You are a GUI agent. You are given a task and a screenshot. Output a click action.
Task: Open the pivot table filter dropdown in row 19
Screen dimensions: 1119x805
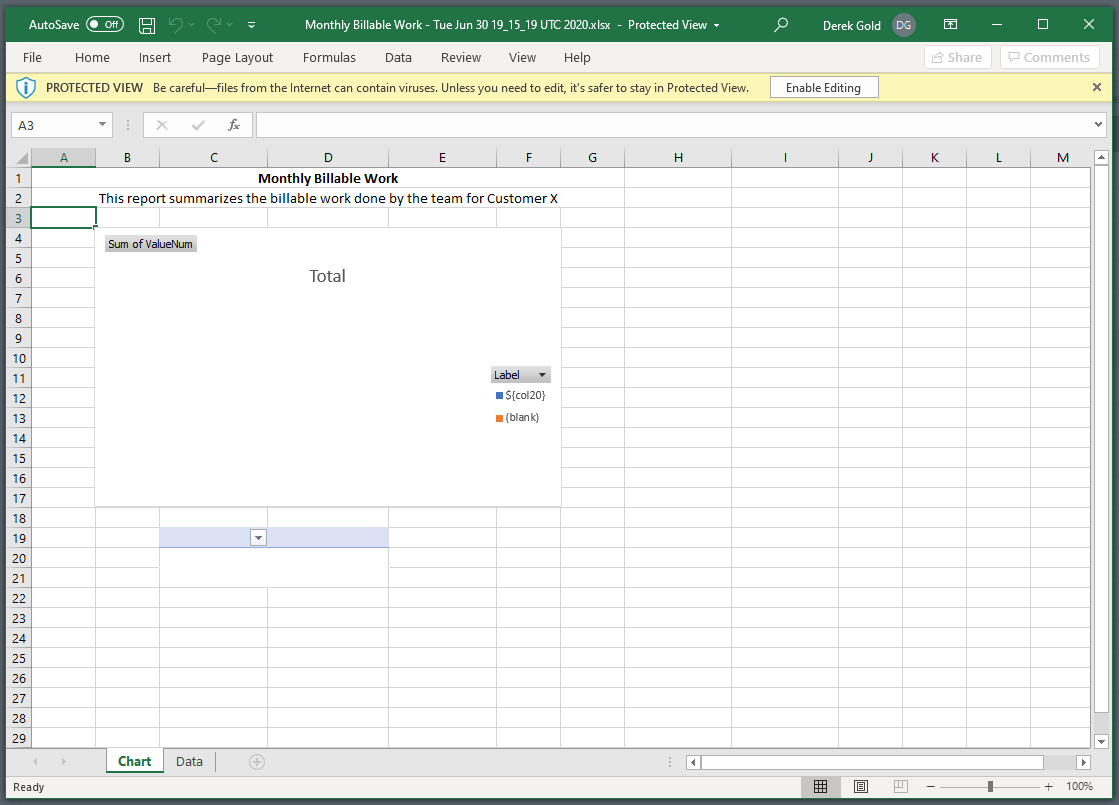258,538
